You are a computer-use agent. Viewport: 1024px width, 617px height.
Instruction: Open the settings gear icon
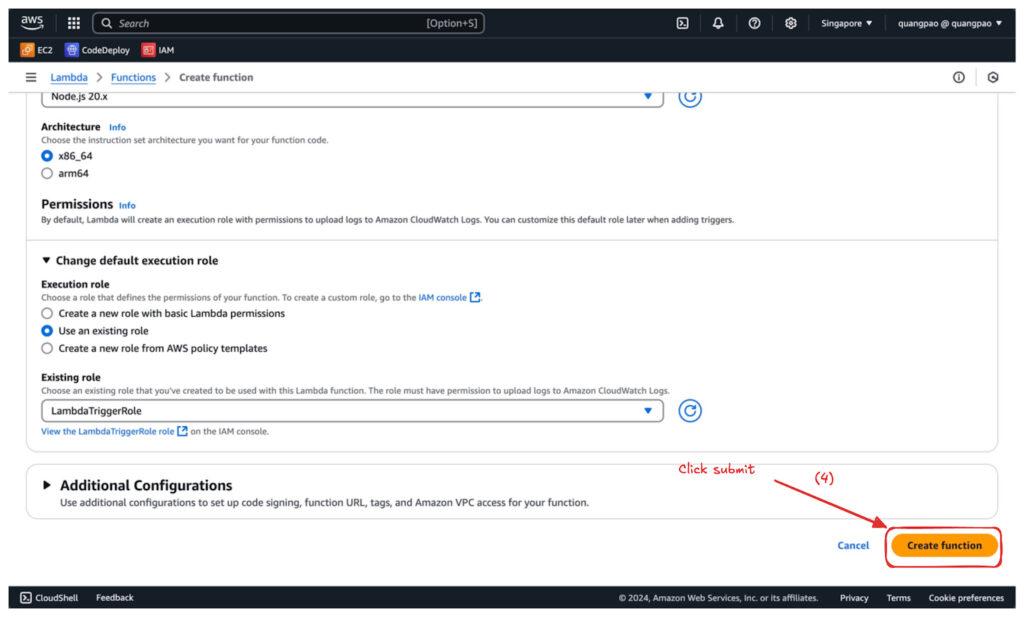(x=790, y=23)
